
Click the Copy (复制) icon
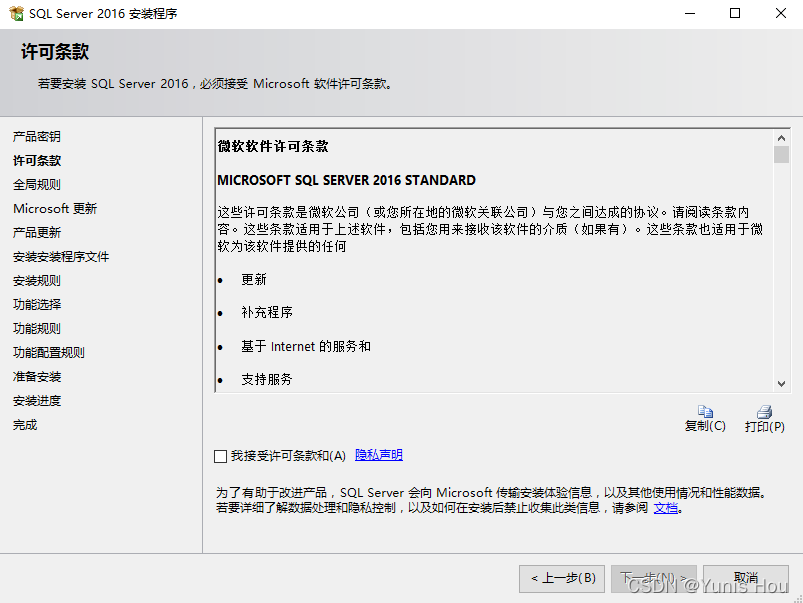pyautogui.click(x=705, y=411)
